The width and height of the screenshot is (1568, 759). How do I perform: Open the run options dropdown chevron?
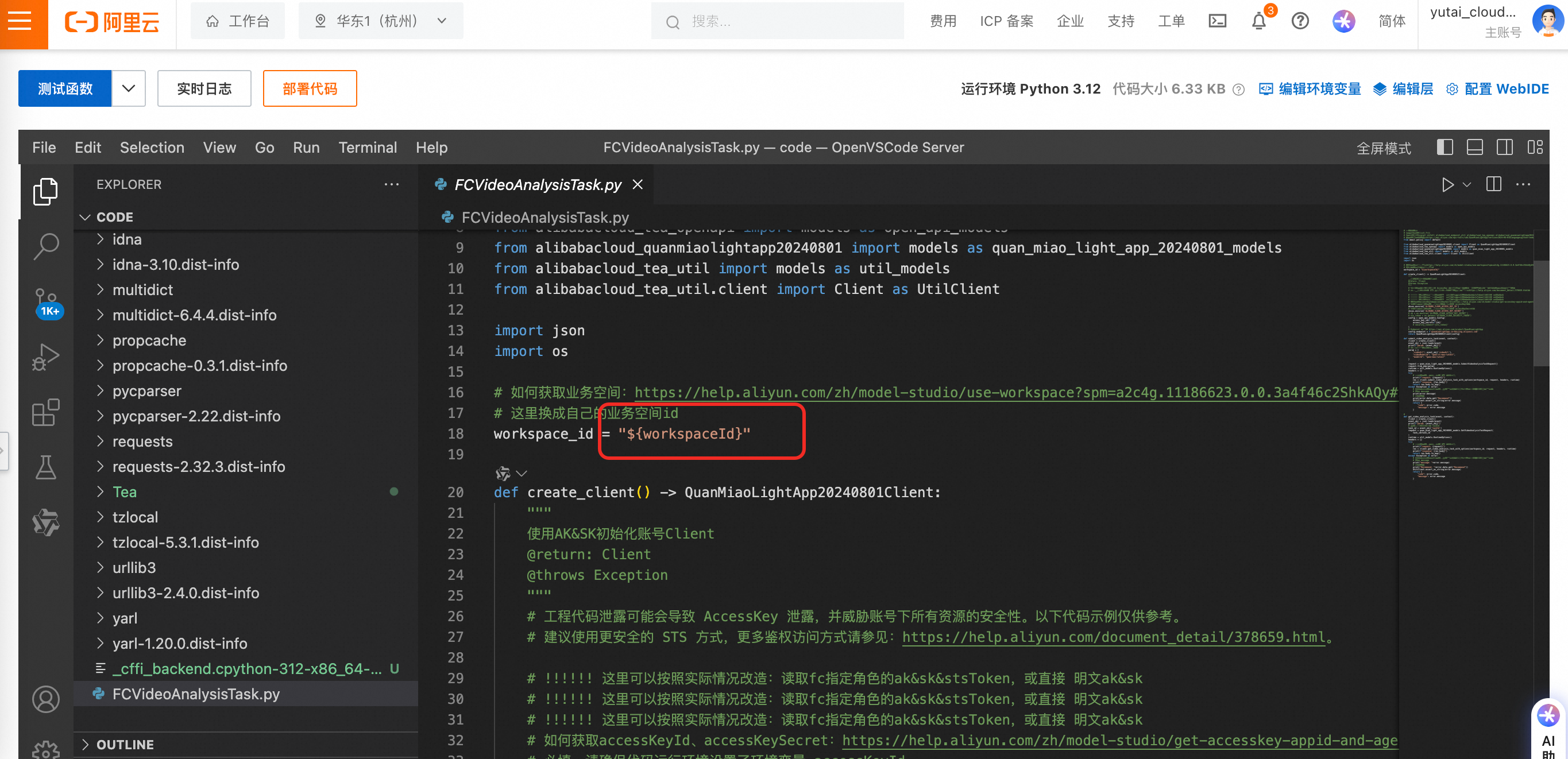[x=1467, y=184]
